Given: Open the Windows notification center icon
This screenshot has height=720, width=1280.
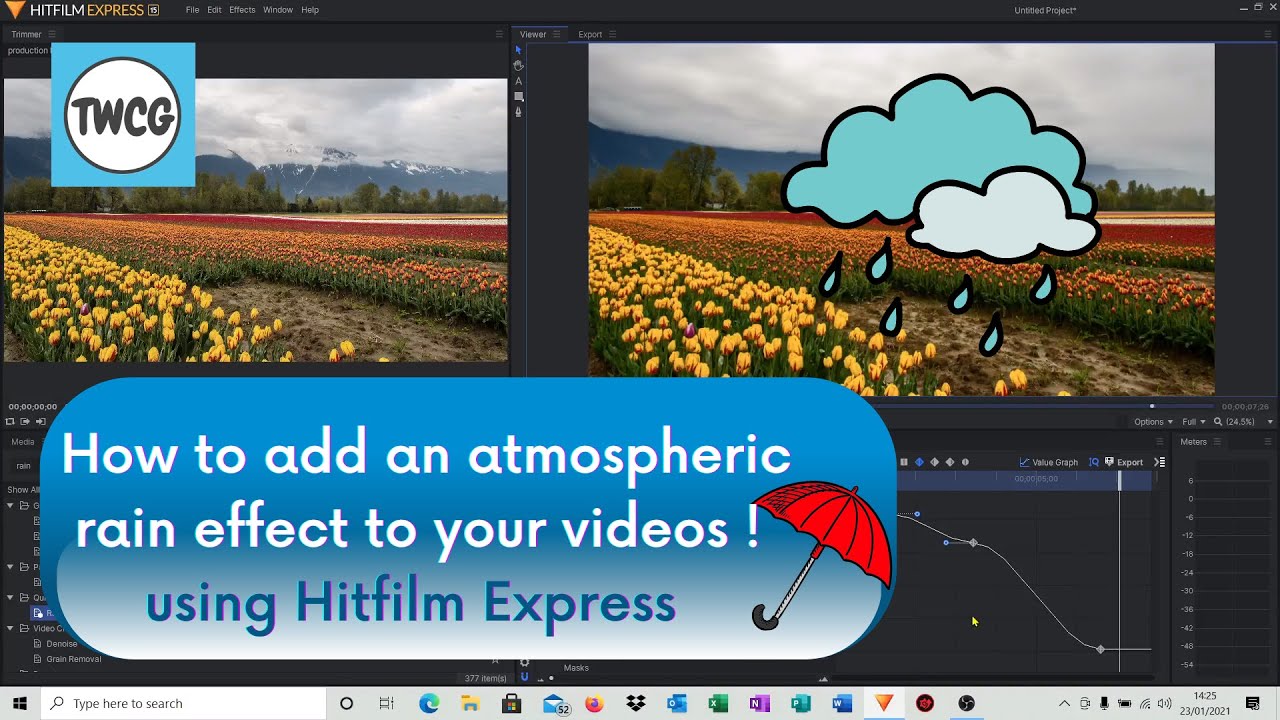Looking at the screenshot, I should coord(1253,703).
